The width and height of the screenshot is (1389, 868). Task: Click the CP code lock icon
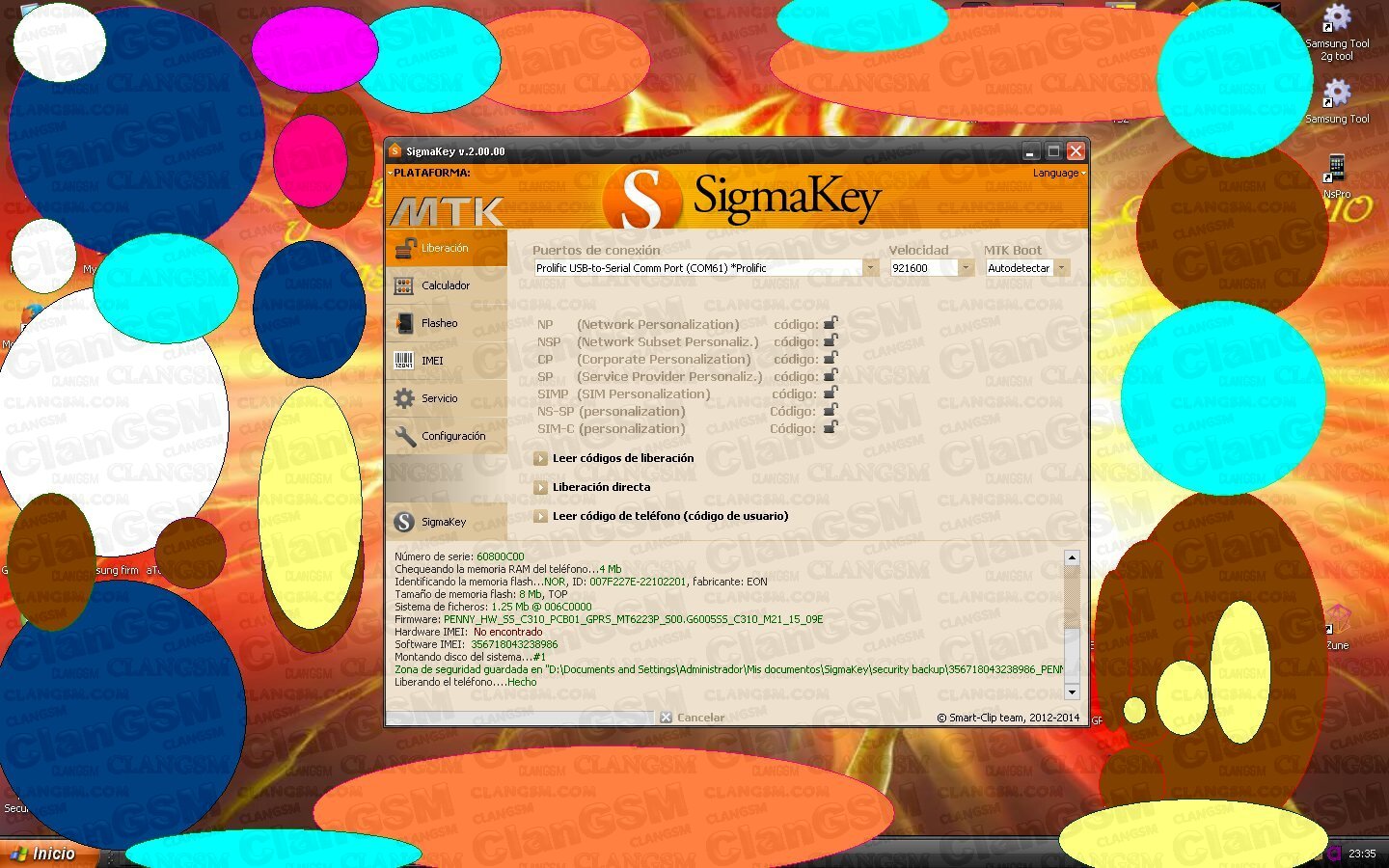831,359
